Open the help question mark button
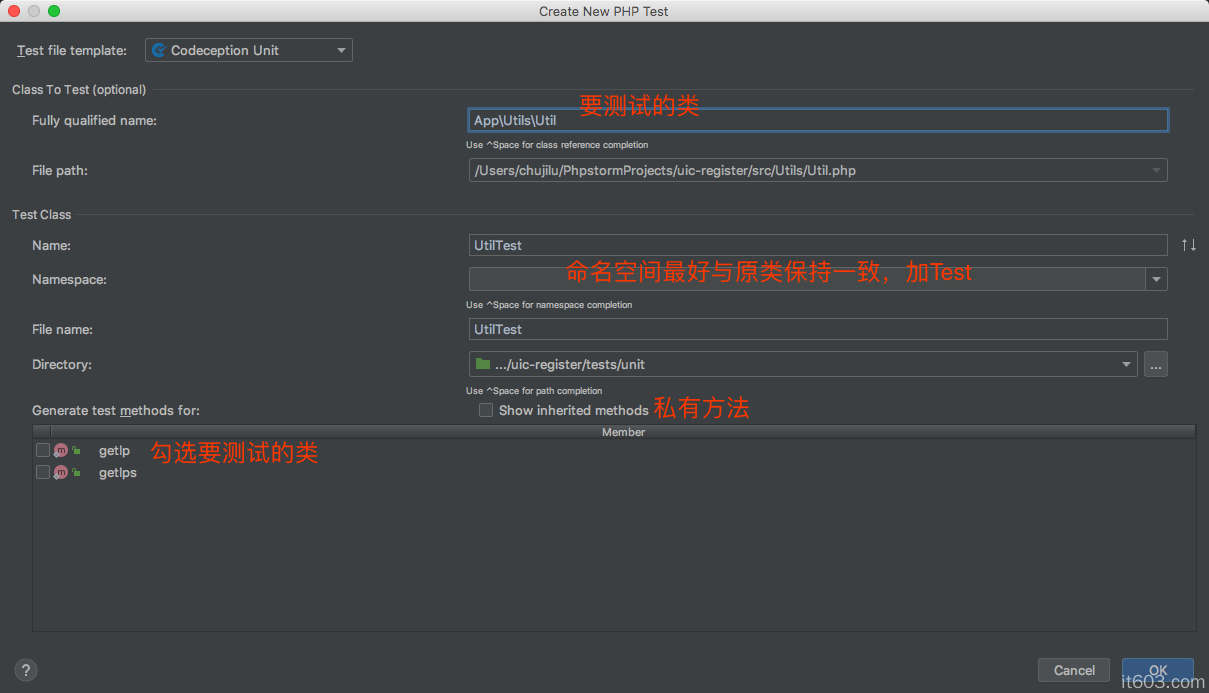 pos(26,670)
